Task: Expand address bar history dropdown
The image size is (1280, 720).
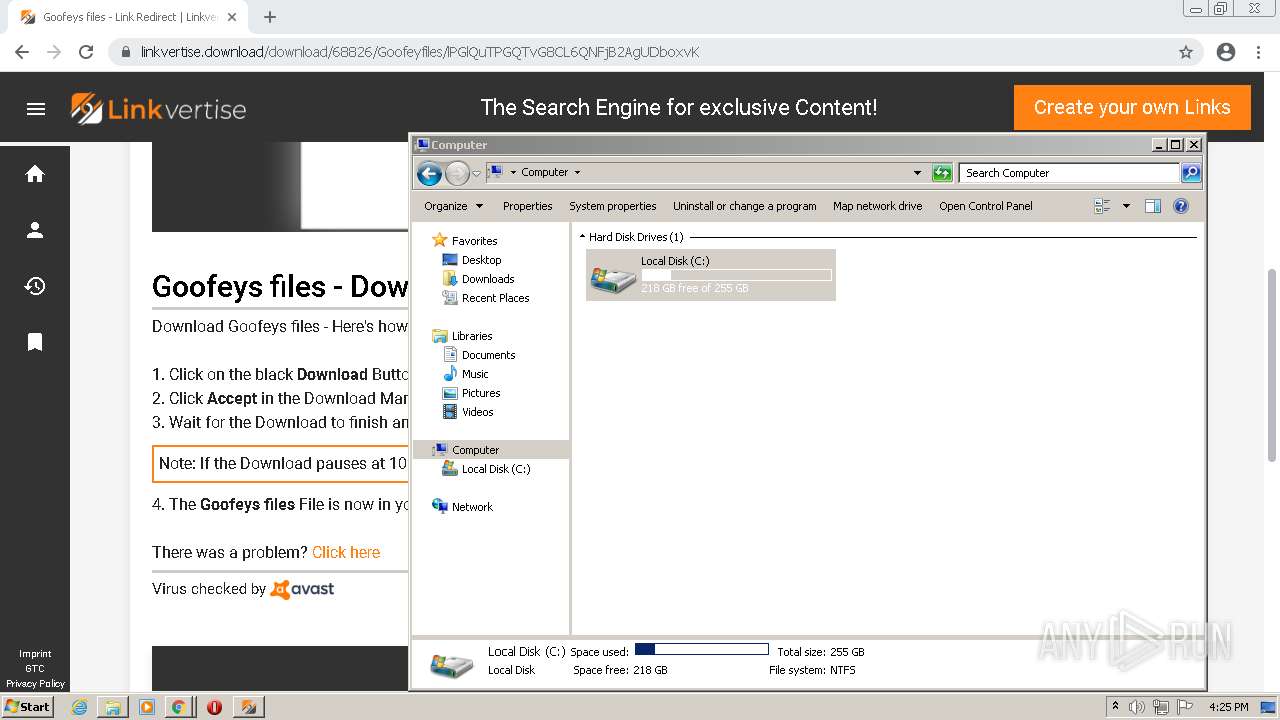Action: coord(917,173)
